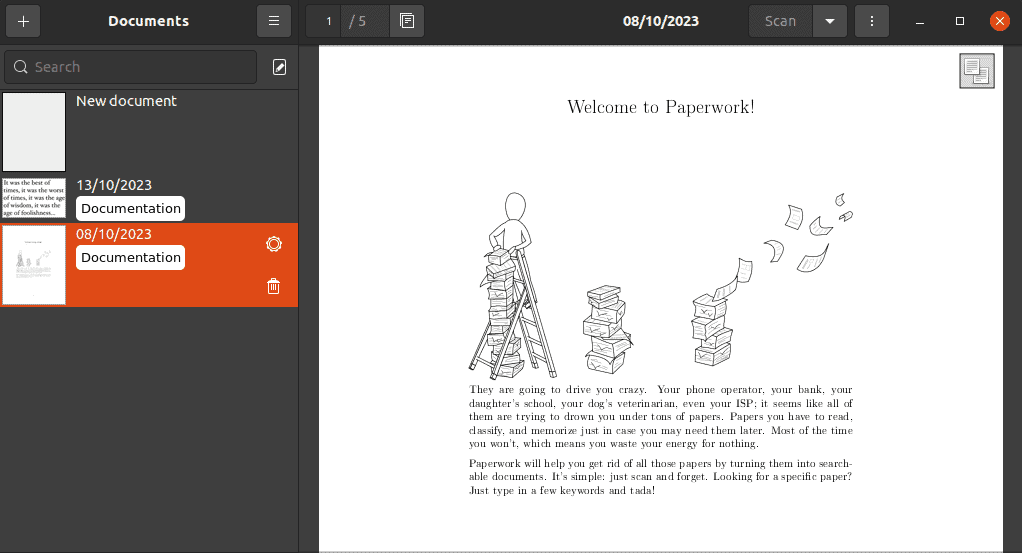Click the New document blank thumbnail
The image size is (1022, 553).
click(34, 132)
